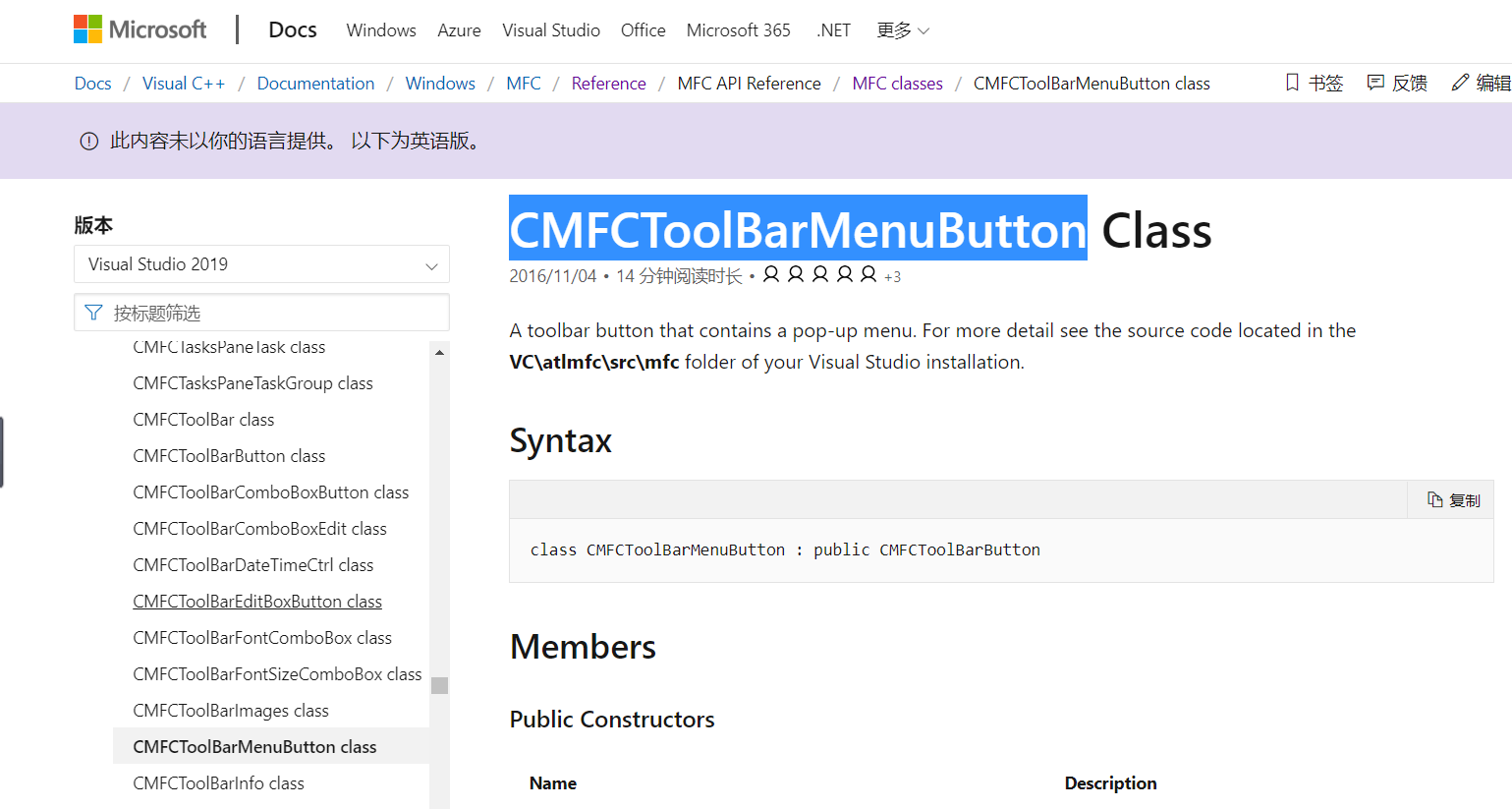
Task: Click the highlighted CMFCToolBarMenuButton title
Action: (798, 229)
